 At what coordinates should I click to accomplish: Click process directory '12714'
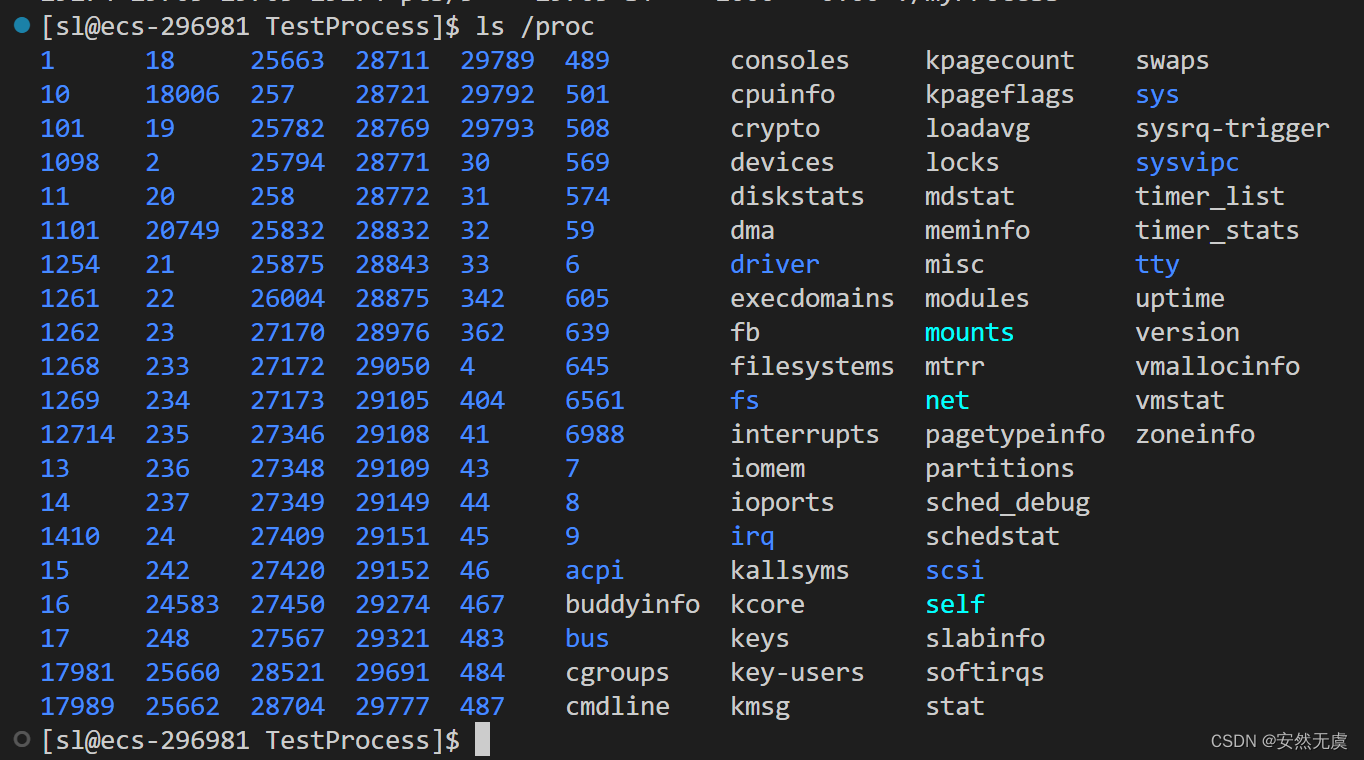click(x=78, y=434)
